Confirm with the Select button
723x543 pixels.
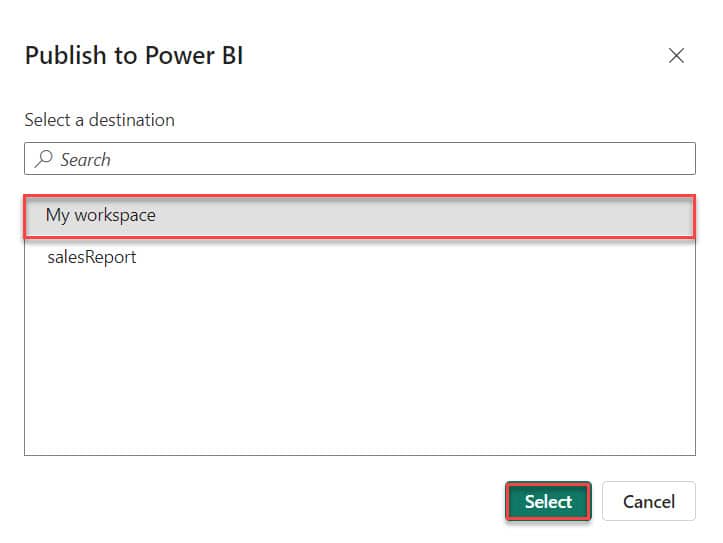[x=548, y=501]
